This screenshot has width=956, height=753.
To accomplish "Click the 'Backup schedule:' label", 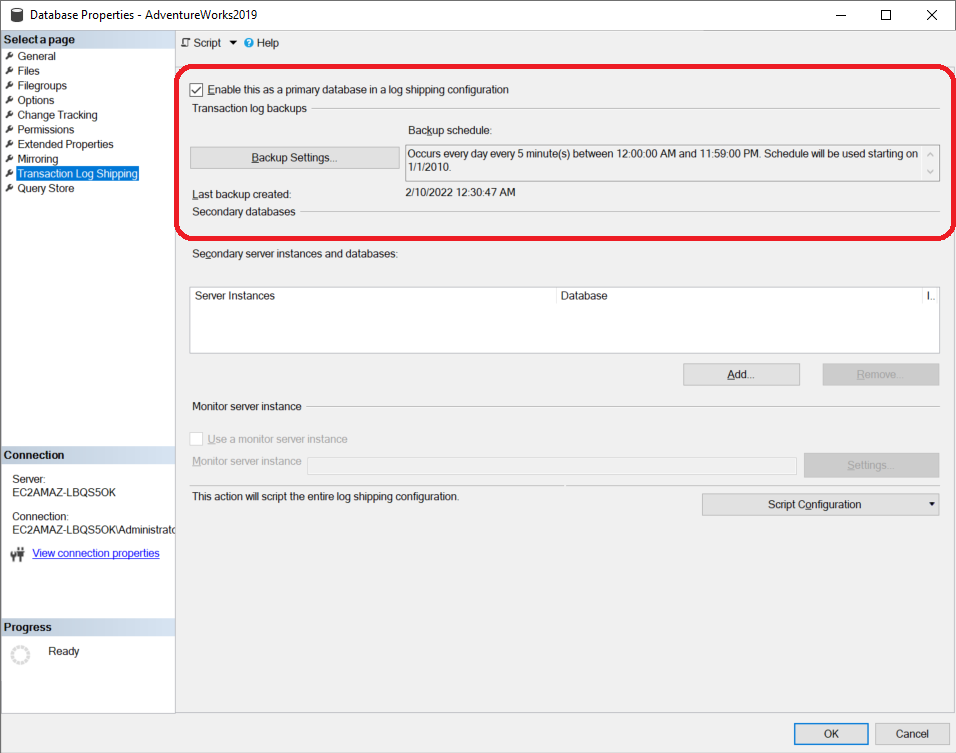I will 450,130.
